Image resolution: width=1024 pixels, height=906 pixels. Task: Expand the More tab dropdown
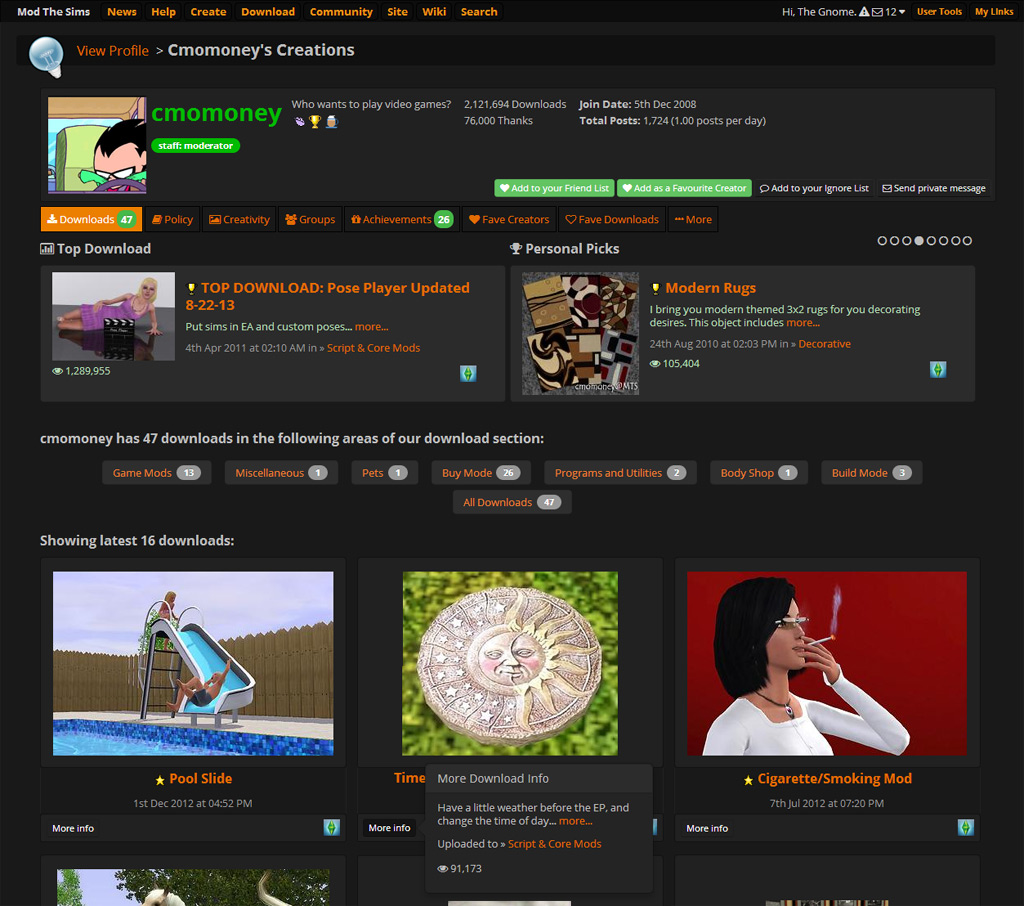point(693,219)
